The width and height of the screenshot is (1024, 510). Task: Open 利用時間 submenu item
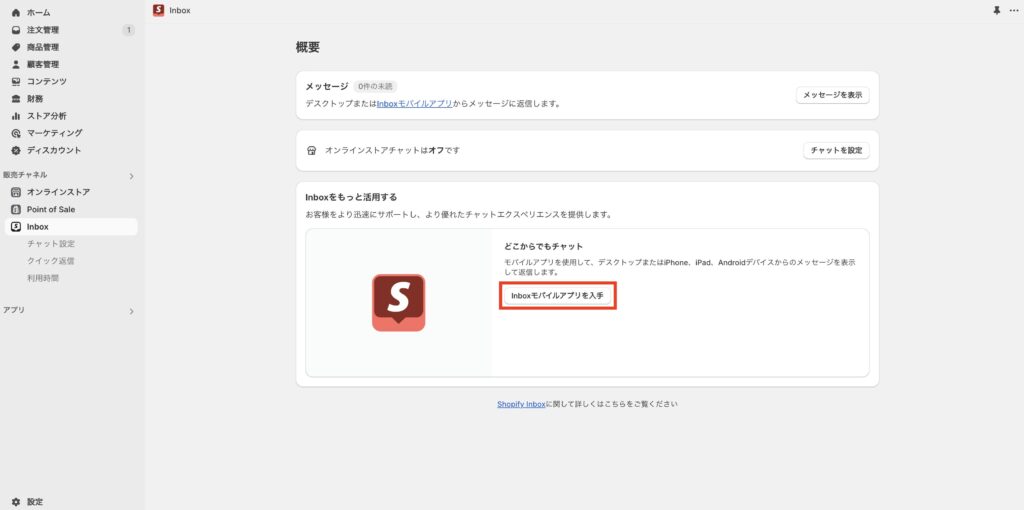(43, 278)
